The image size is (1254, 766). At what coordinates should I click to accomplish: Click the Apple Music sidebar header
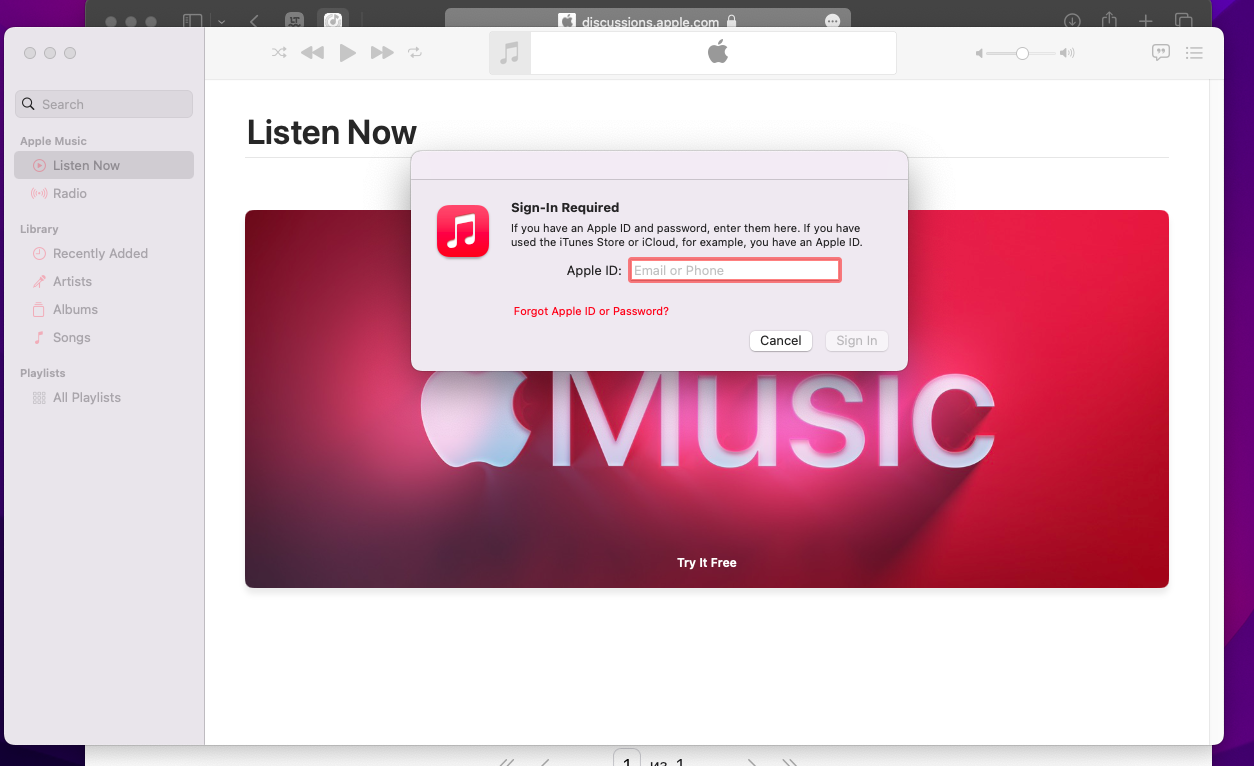[x=53, y=141]
